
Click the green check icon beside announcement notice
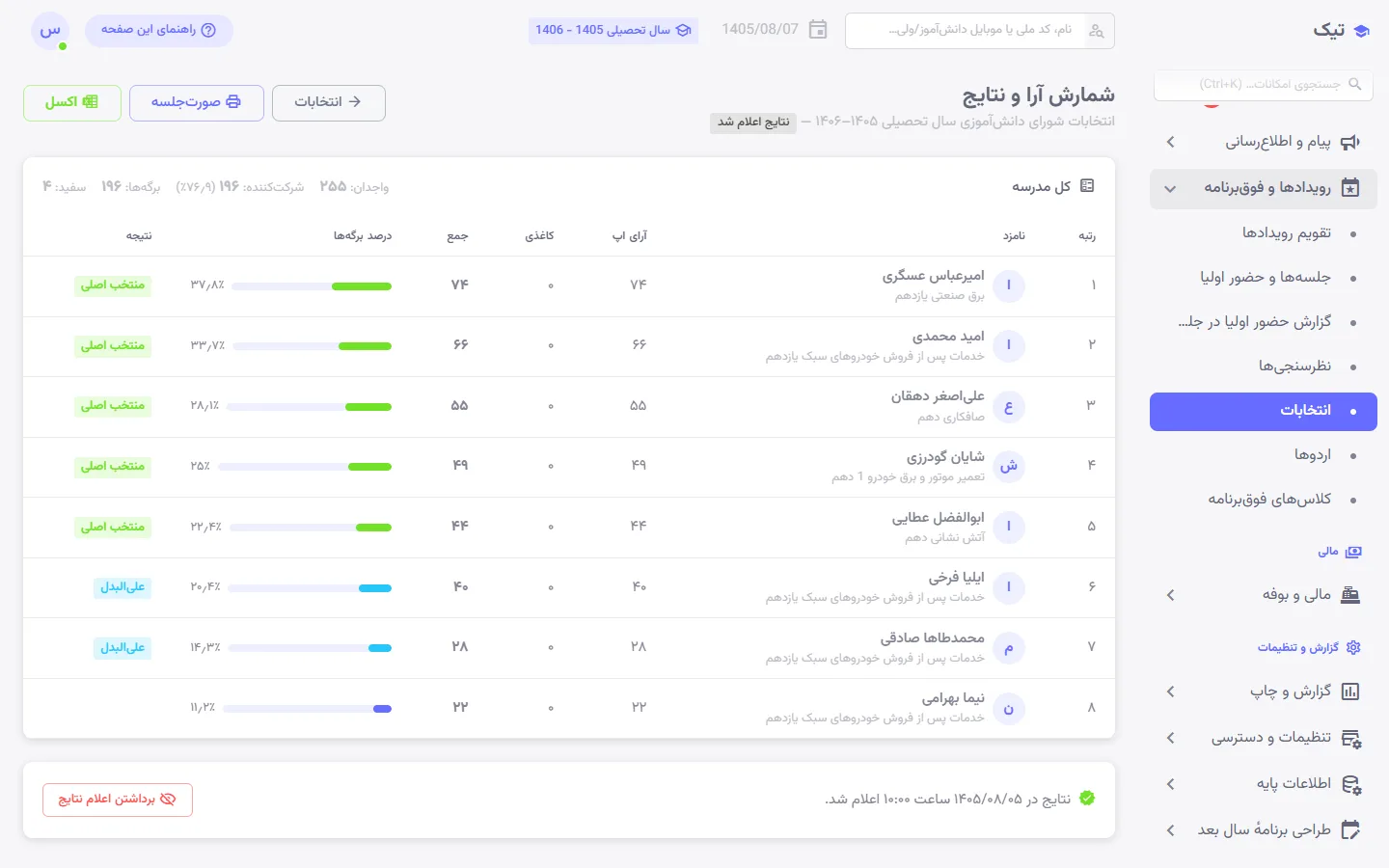click(x=1087, y=799)
